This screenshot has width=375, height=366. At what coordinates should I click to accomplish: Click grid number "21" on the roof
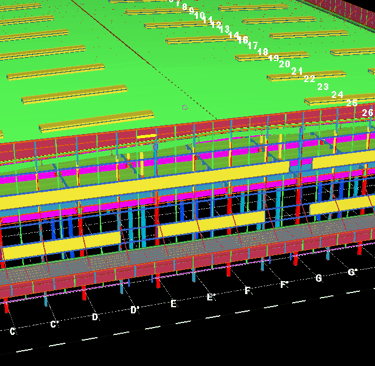(297, 71)
